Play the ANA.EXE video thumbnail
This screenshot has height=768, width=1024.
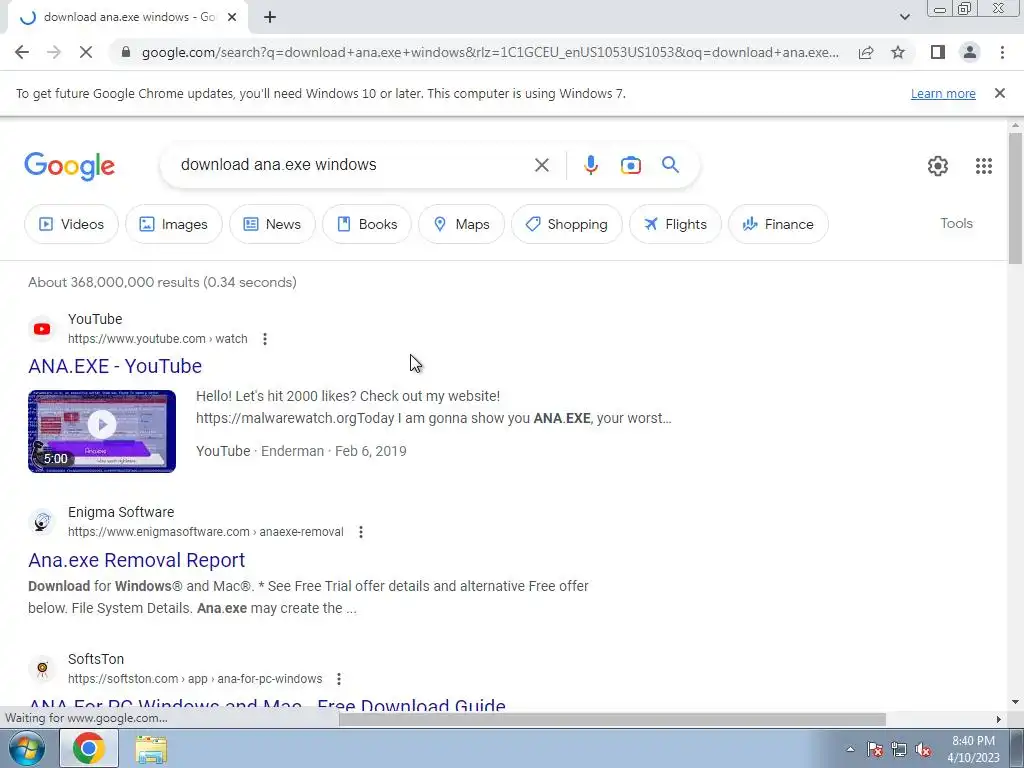102,431
